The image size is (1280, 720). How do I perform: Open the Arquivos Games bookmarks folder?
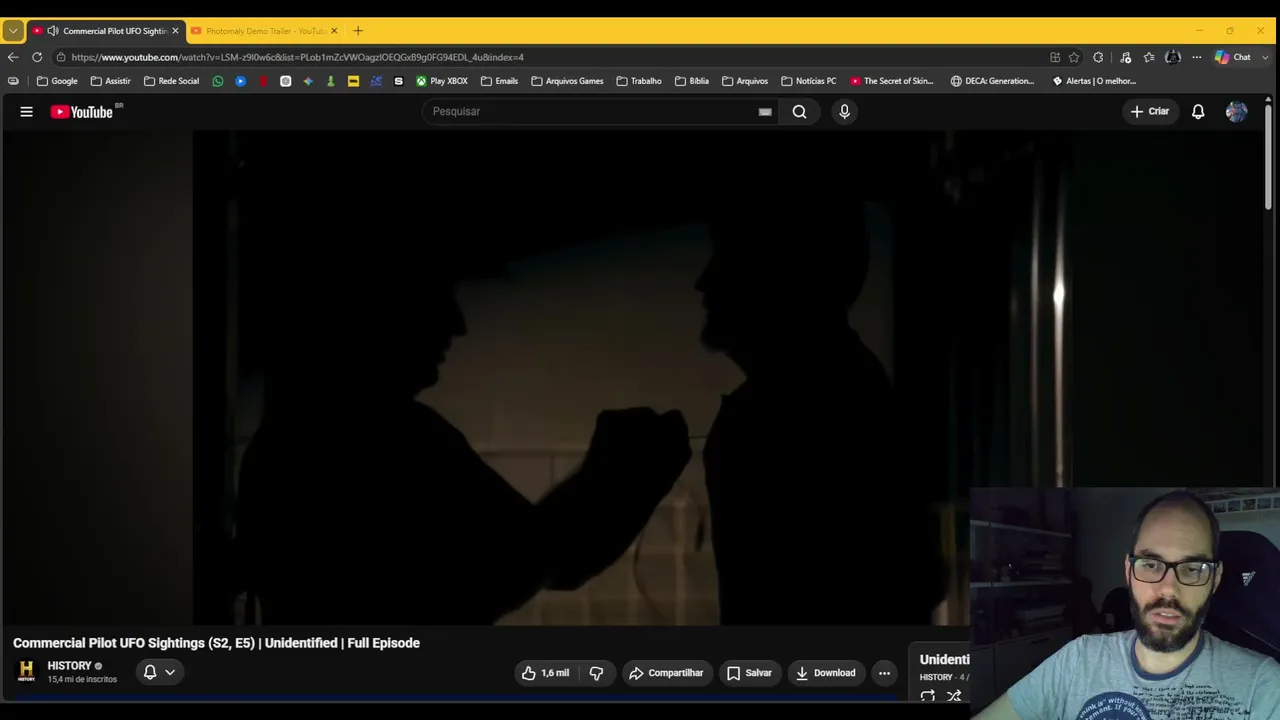pyautogui.click(x=567, y=81)
